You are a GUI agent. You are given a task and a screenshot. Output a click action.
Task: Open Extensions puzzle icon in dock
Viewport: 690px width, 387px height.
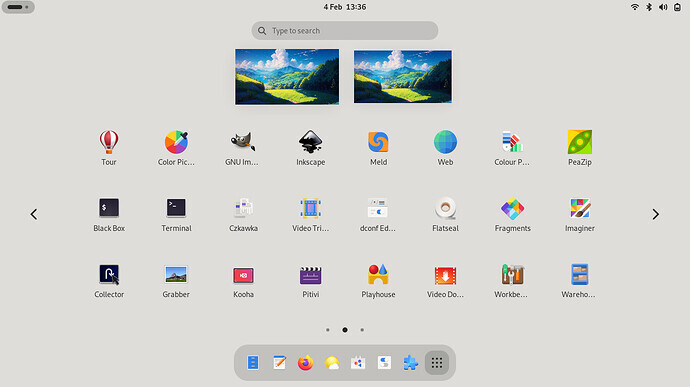click(x=410, y=362)
